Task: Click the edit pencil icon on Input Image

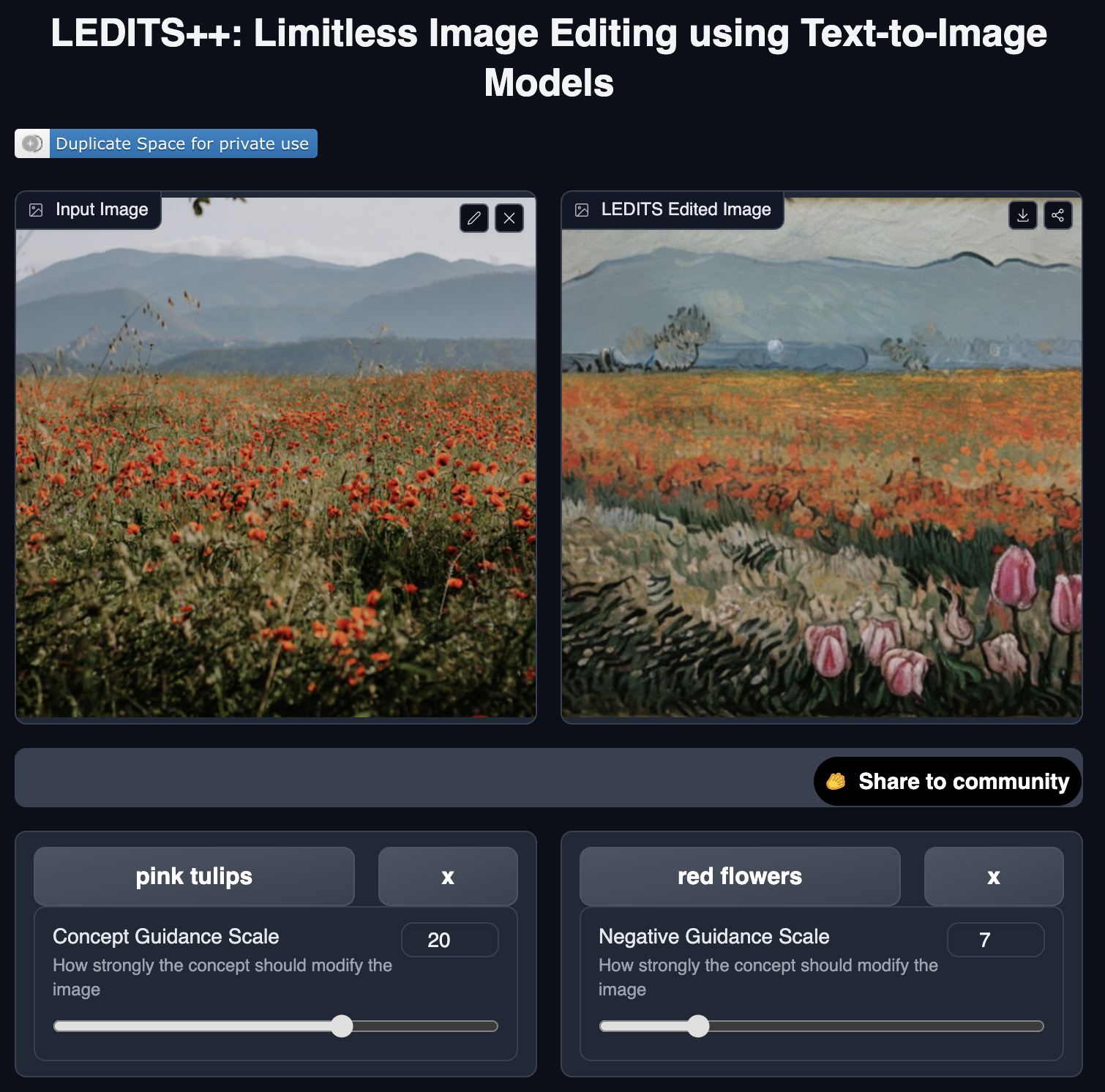Action: point(474,218)
